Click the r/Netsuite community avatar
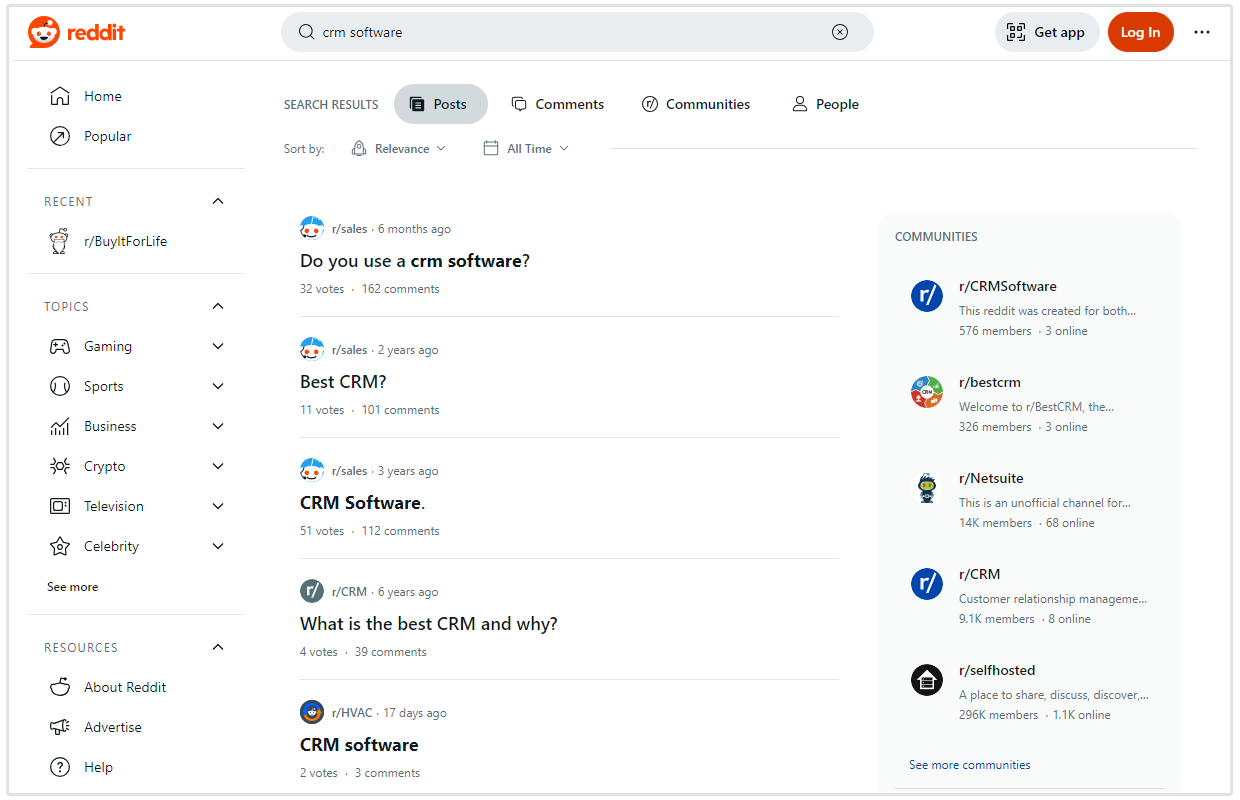Screen dimensions: 1240x800 (927, 488)
